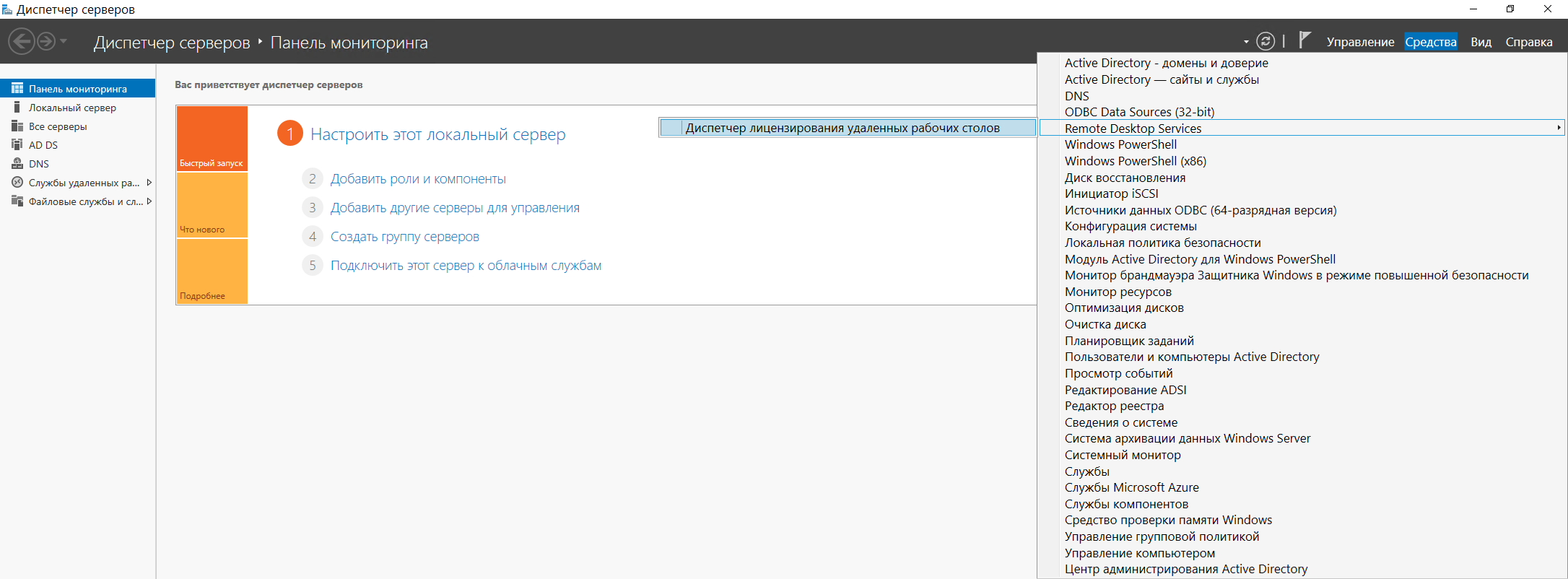This screenshot has height=579, width=1568.
Task: Select Windows PowerShell (x86) entry
Action: 1135,161
